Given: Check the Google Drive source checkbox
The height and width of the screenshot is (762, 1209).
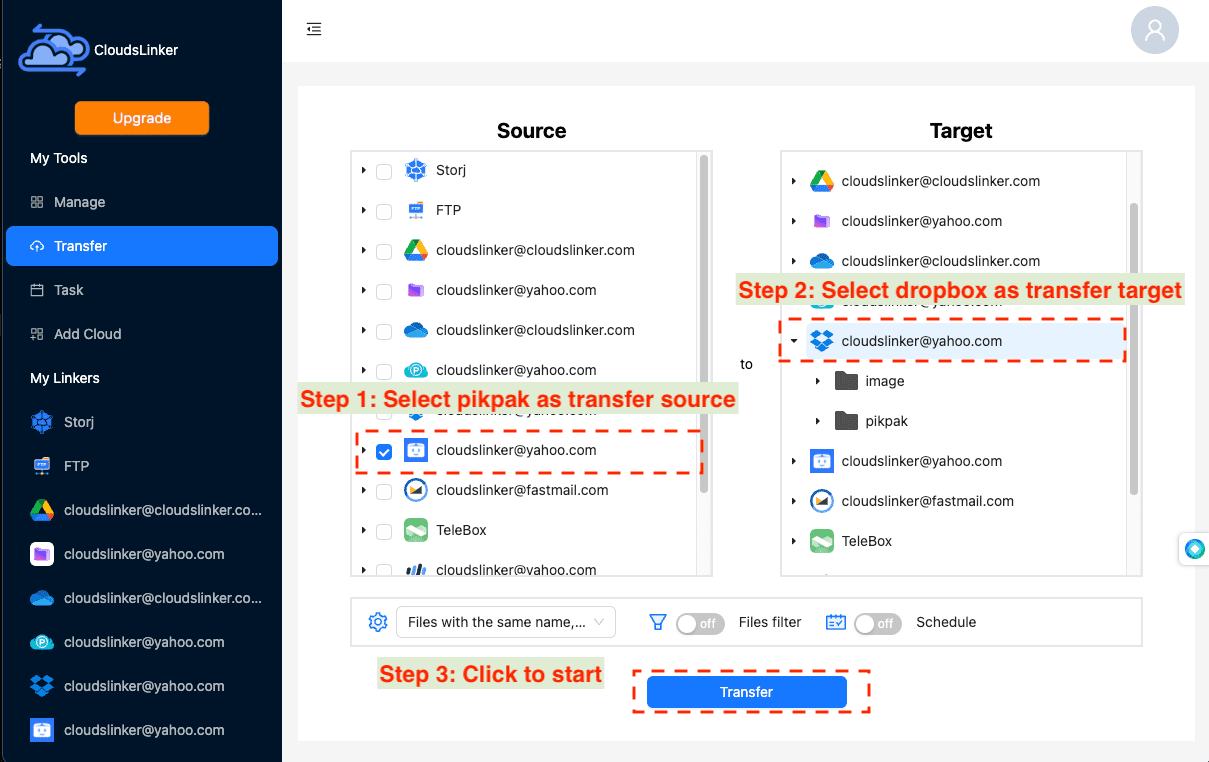Looking at the screenshot, I should tap(384, 251).
